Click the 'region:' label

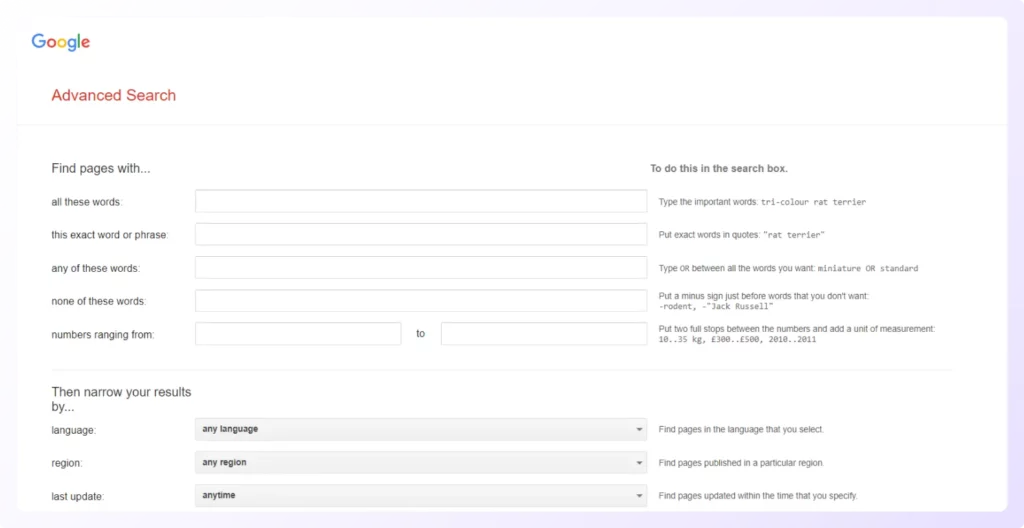click(67, 463)
